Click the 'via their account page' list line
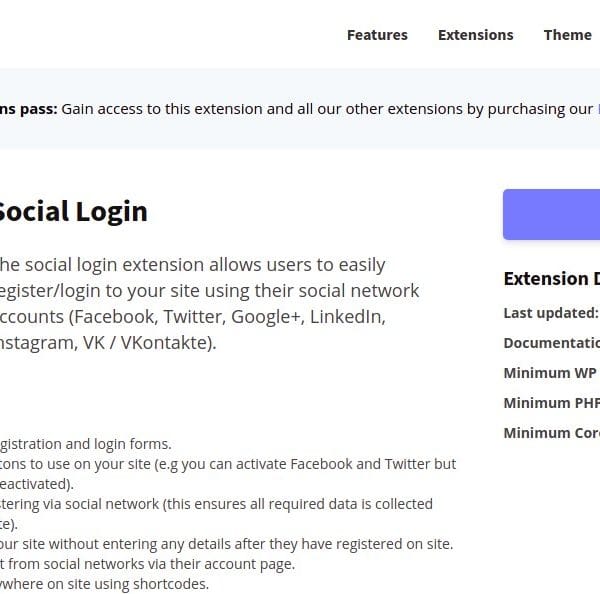 point(148,564)
